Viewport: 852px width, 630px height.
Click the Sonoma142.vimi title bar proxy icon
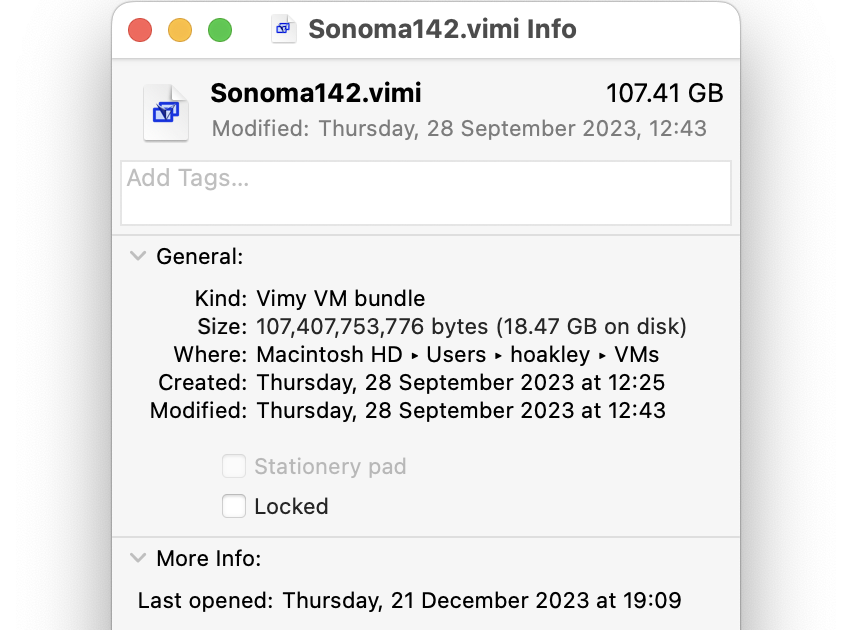[x=284, y=28]
